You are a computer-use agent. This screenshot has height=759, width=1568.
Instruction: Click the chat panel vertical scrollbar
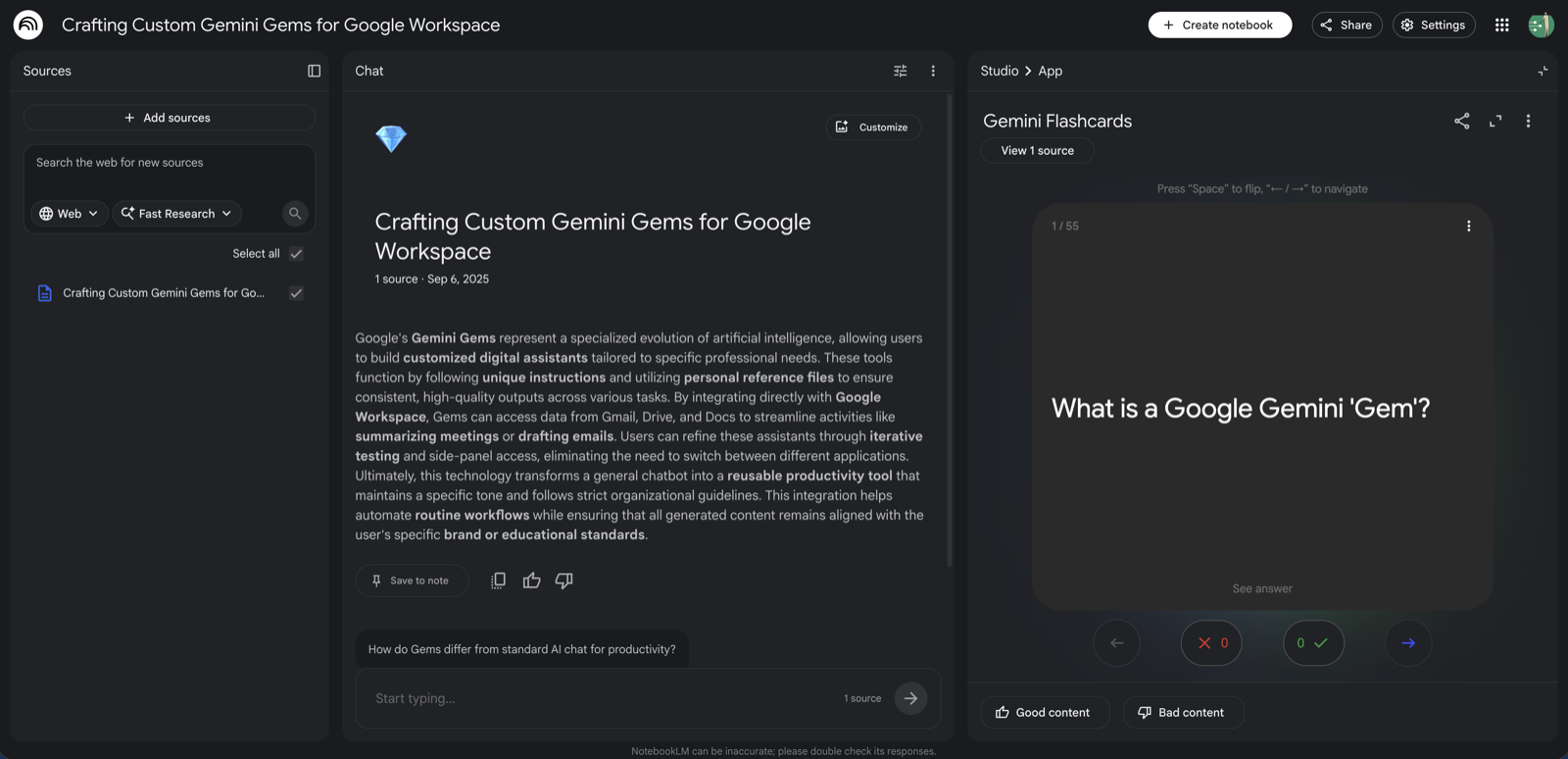tap(949, 330)
